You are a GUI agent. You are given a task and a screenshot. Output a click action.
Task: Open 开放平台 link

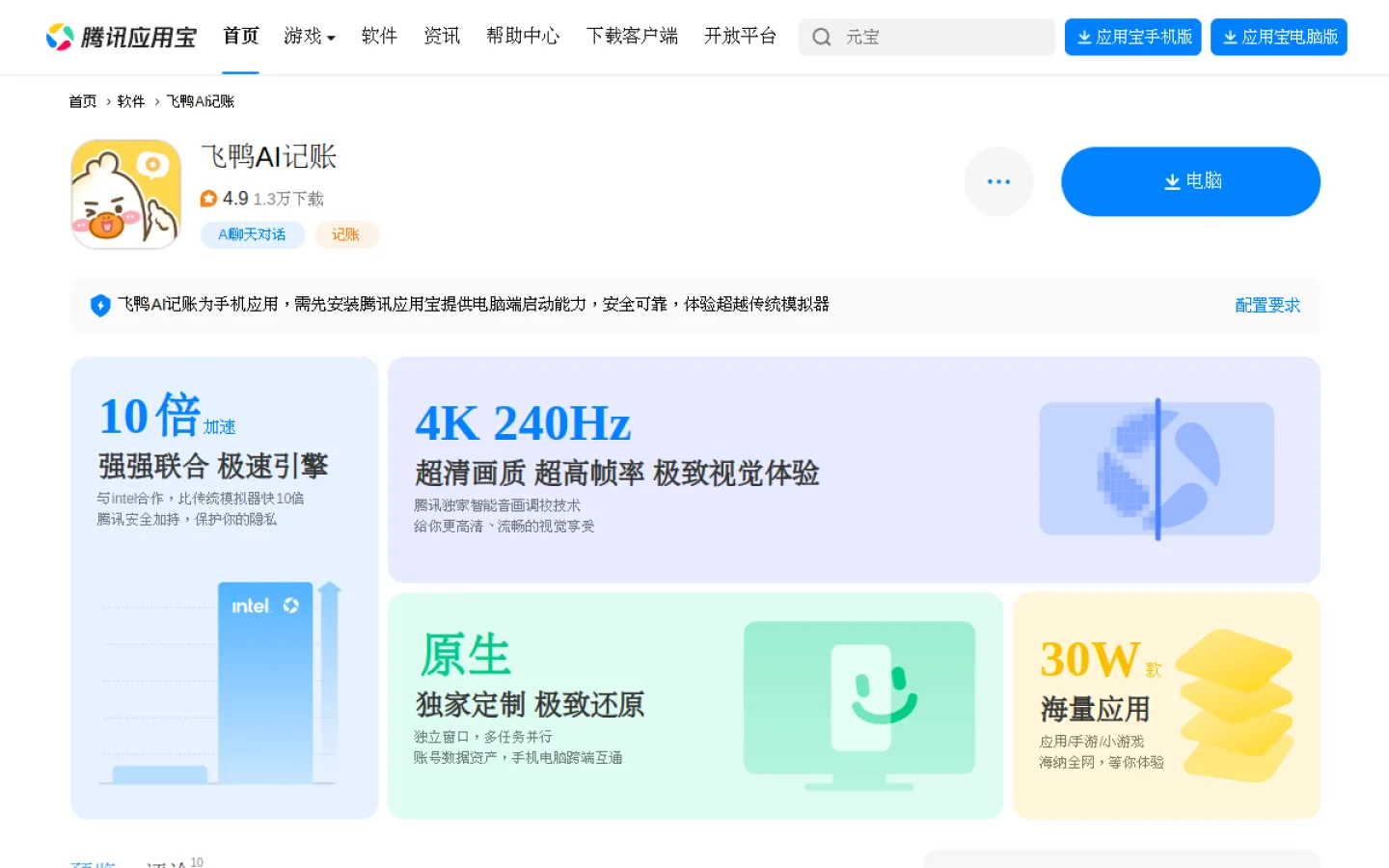[x=740, y=37]
